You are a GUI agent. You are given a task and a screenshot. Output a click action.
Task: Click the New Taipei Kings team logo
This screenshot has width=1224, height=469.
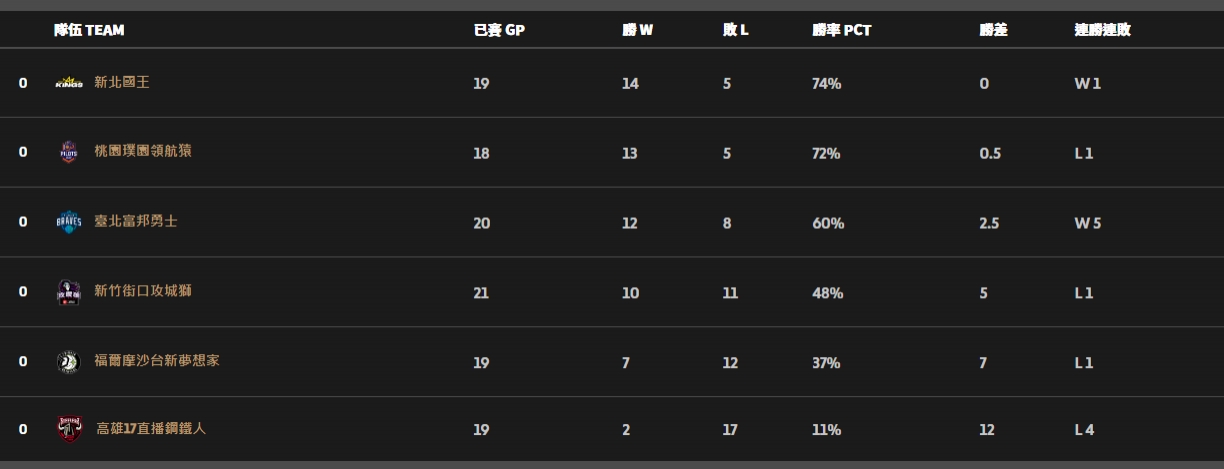[x=69, y=83]
